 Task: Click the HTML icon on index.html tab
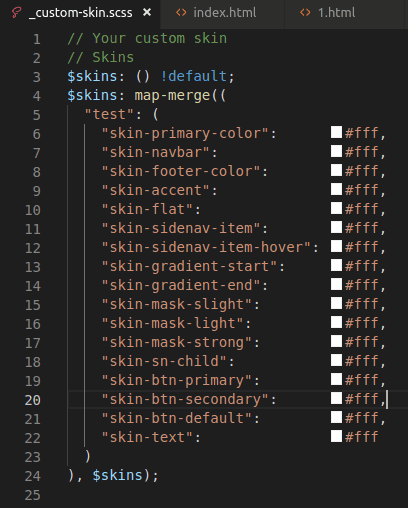pyautogui.click(x=181, y=13)
